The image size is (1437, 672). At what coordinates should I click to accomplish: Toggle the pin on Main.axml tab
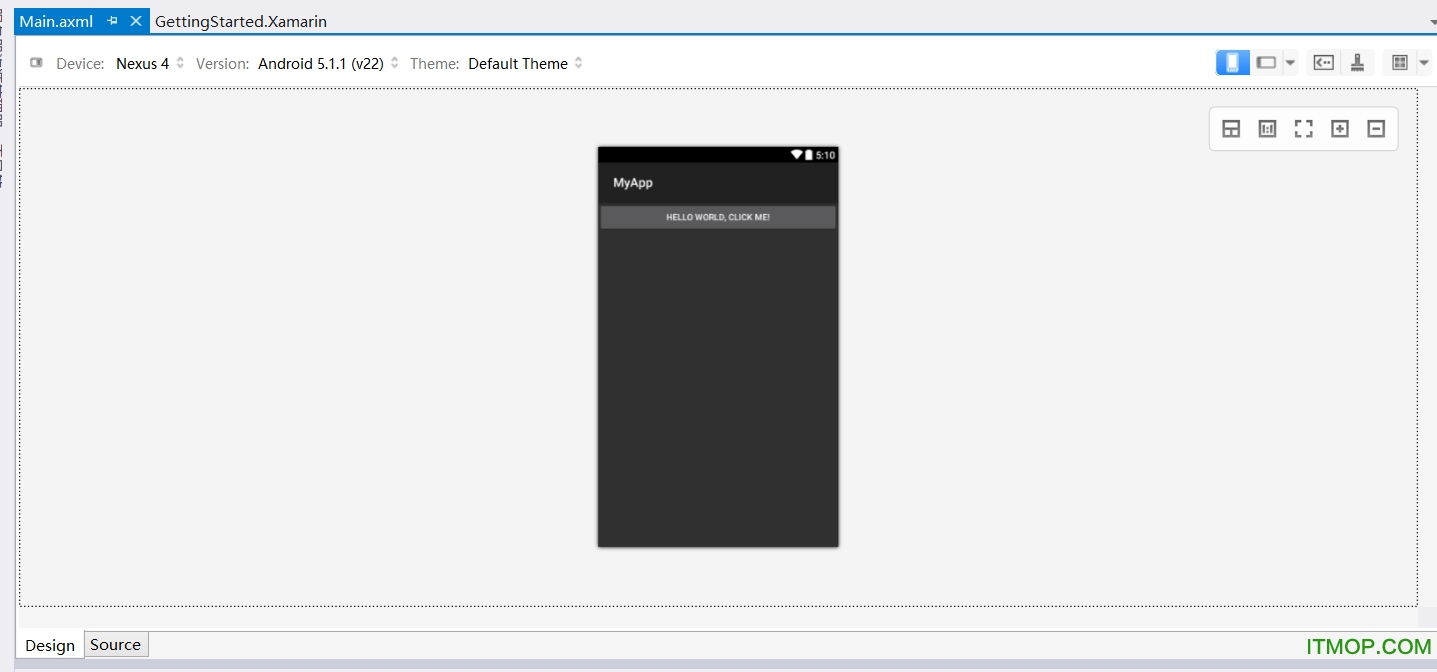113,20
